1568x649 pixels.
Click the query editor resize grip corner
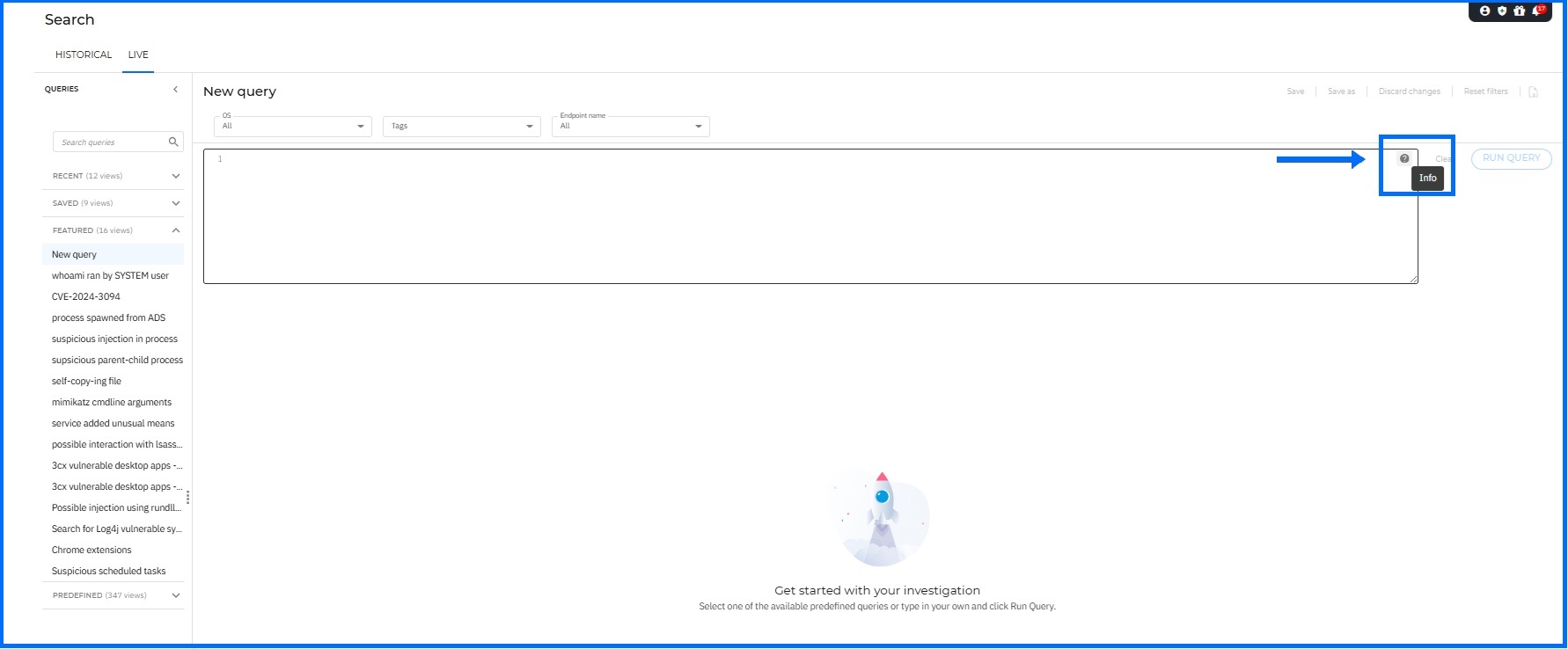pos(1414,280)
